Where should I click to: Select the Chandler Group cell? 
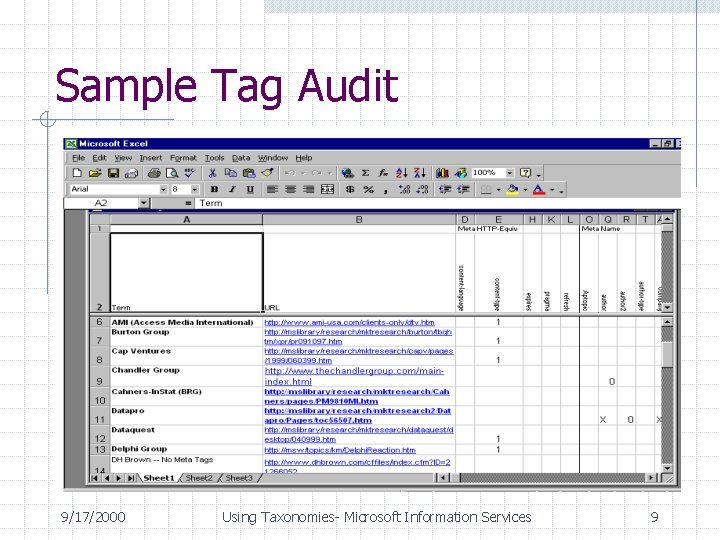click(x=186, y=376)
